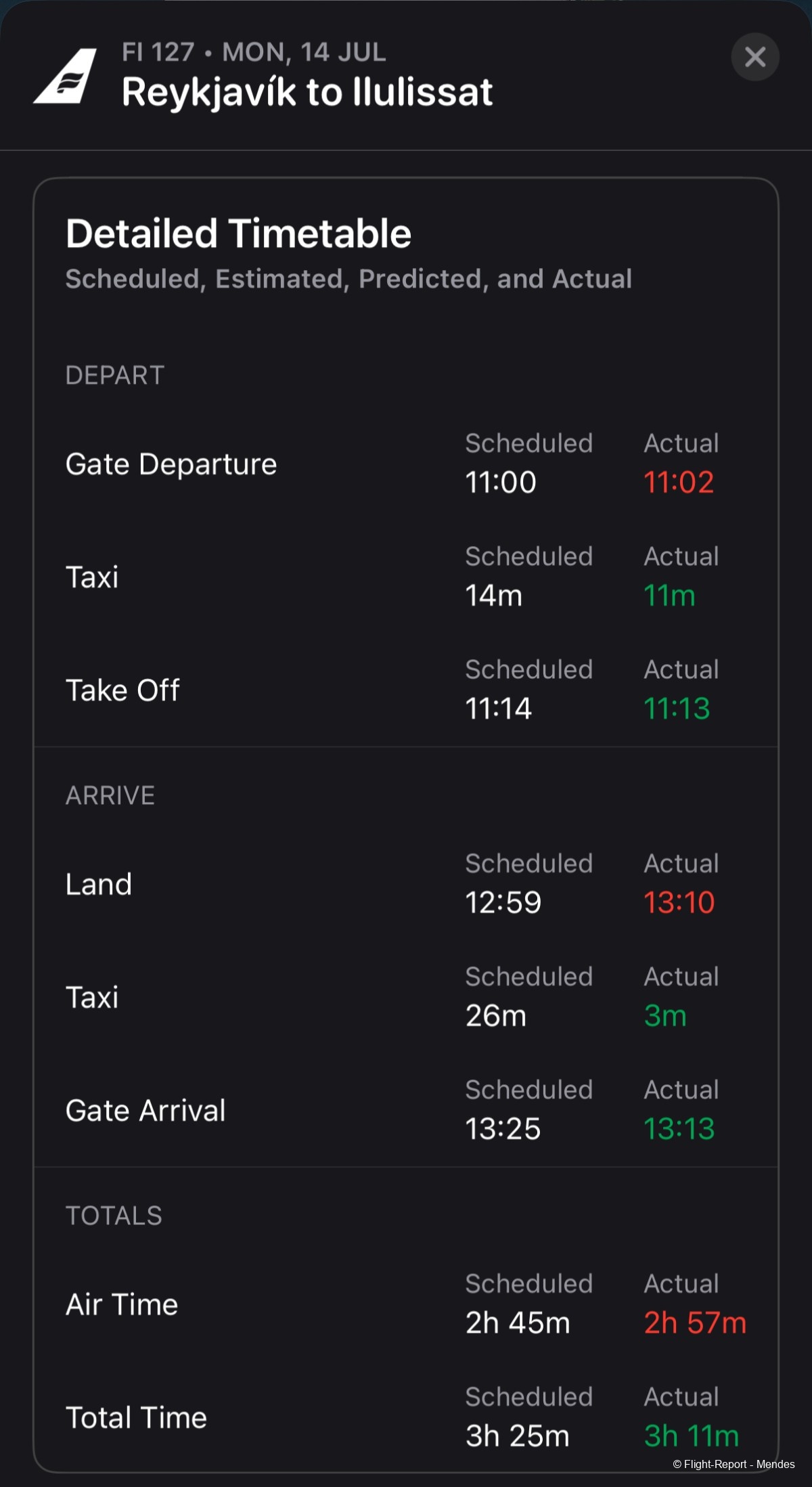Tap scheduled gate departure time 11:00
The height and width of the screenshot is (1487, 812).
(501, 483)
